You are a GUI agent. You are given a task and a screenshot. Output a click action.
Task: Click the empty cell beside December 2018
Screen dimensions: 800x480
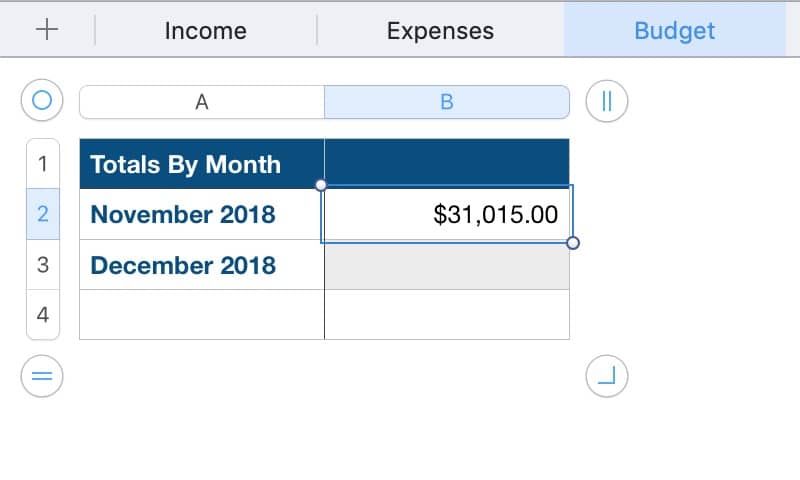[447, 265]
